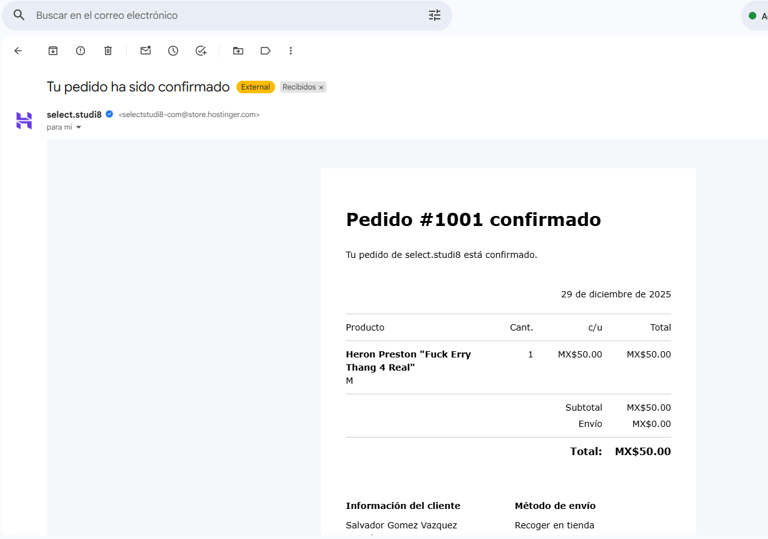
Task: Click the Recibidos label chip
Action: click(x=299, y=87)
